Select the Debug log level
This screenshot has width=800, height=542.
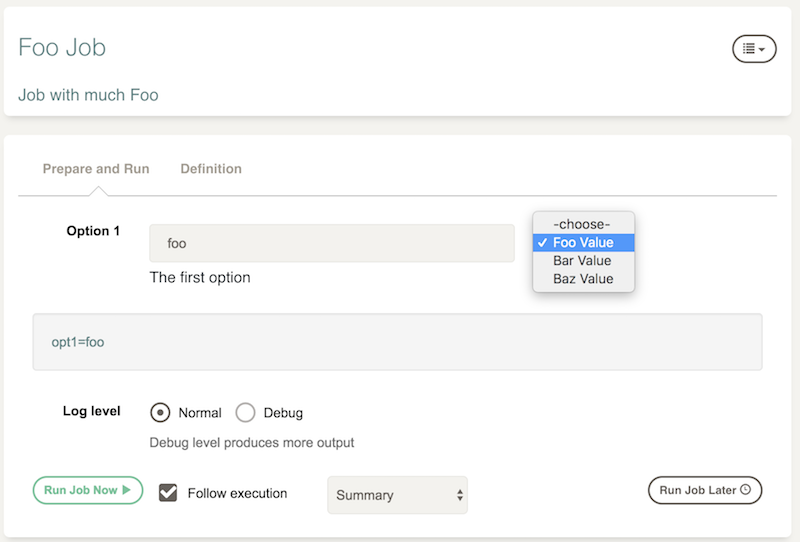tap(245, 412)
